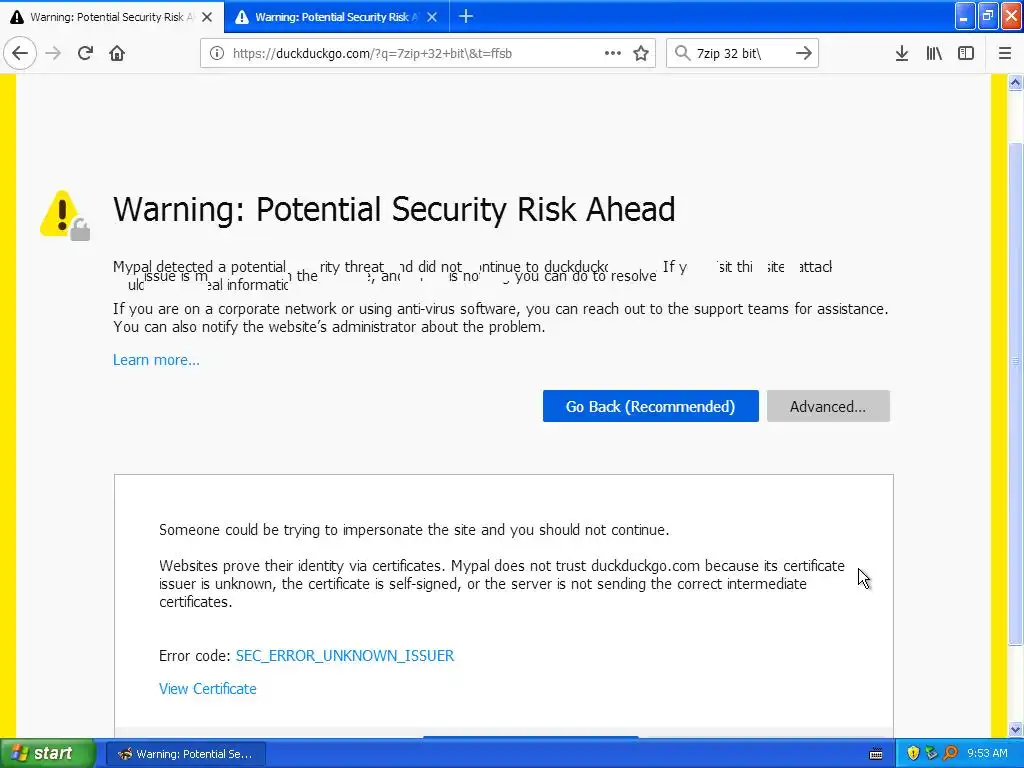Click the search box containing 7zip 32 bit
This screenshot has width=1024, height=768.
point(741,54)
